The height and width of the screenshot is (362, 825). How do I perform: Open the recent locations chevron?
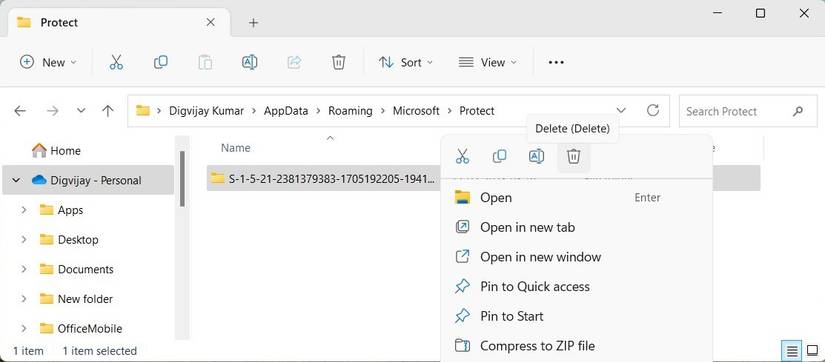pos(81,111)
